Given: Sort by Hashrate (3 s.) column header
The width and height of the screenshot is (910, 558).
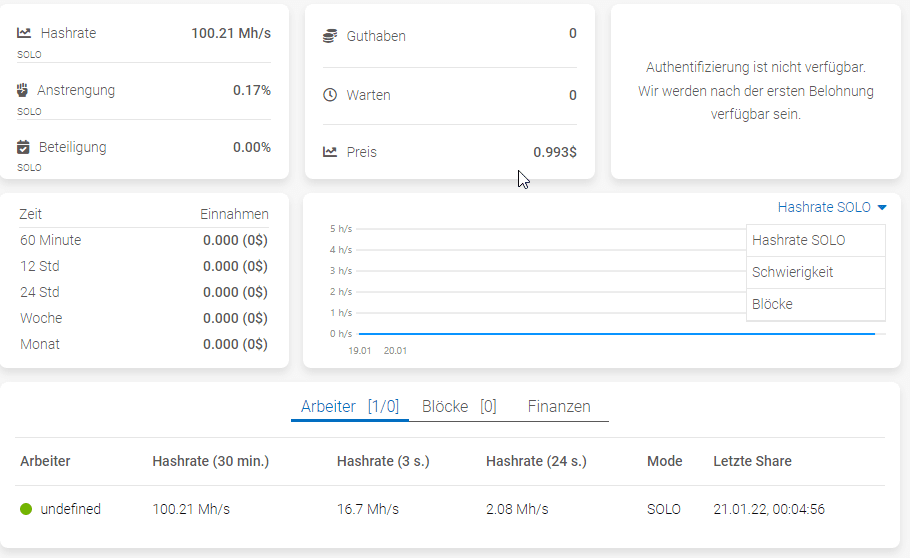Looking at the screenshot, I should [x=383, y=461].
